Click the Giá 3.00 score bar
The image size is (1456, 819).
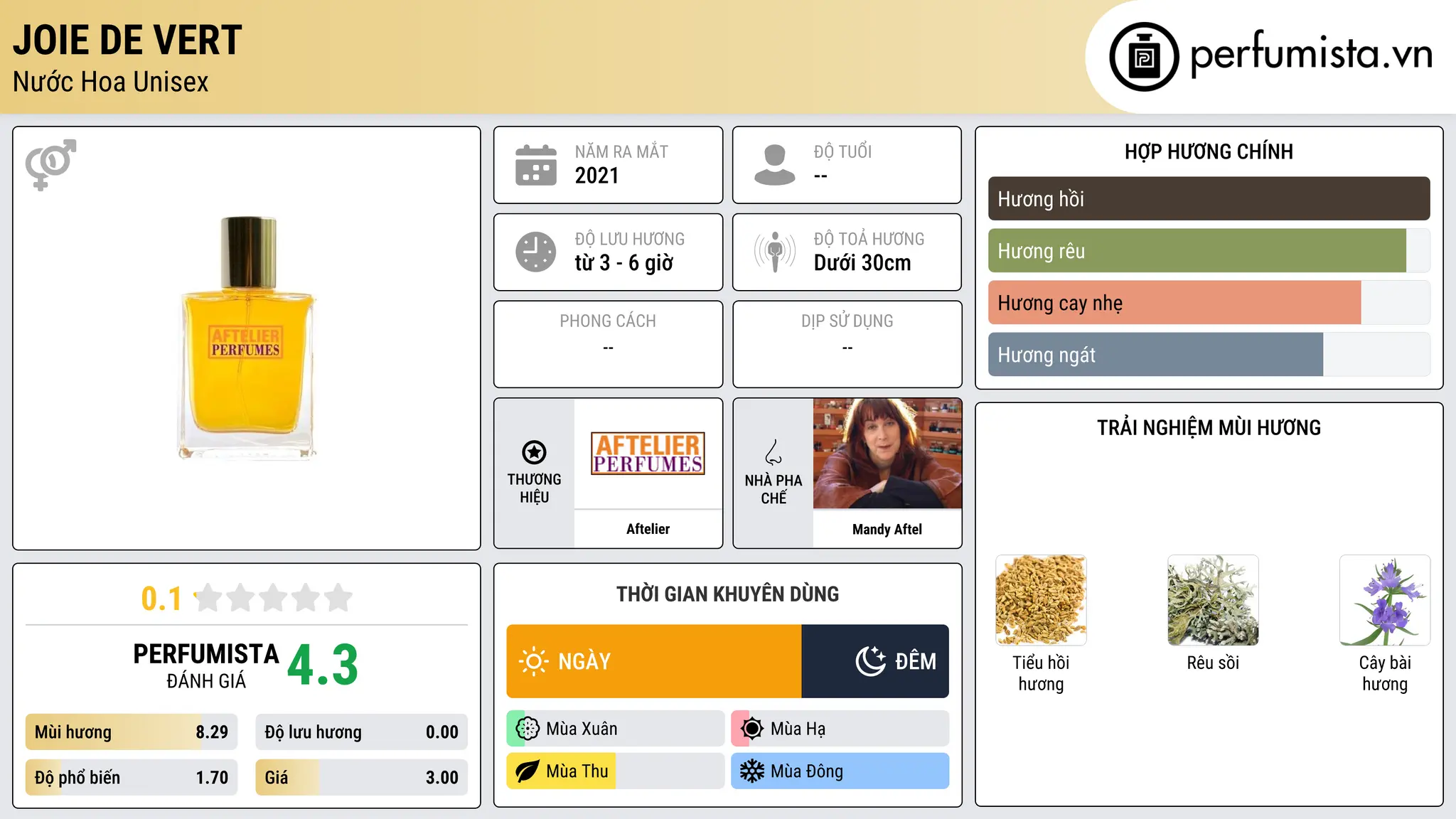[362, 777]
